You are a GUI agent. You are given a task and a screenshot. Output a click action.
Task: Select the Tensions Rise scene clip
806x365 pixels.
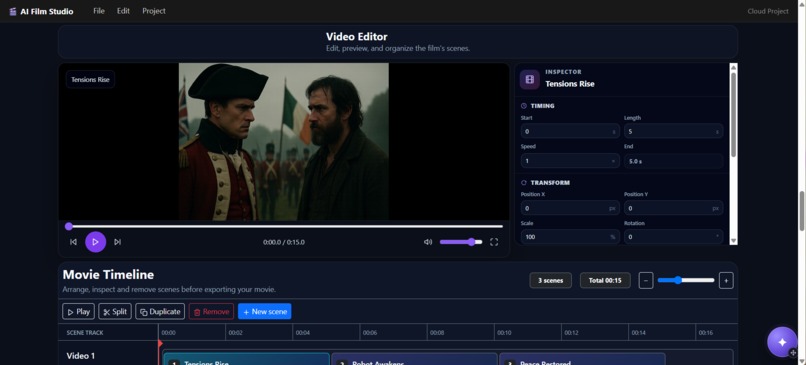click(246, 359)
